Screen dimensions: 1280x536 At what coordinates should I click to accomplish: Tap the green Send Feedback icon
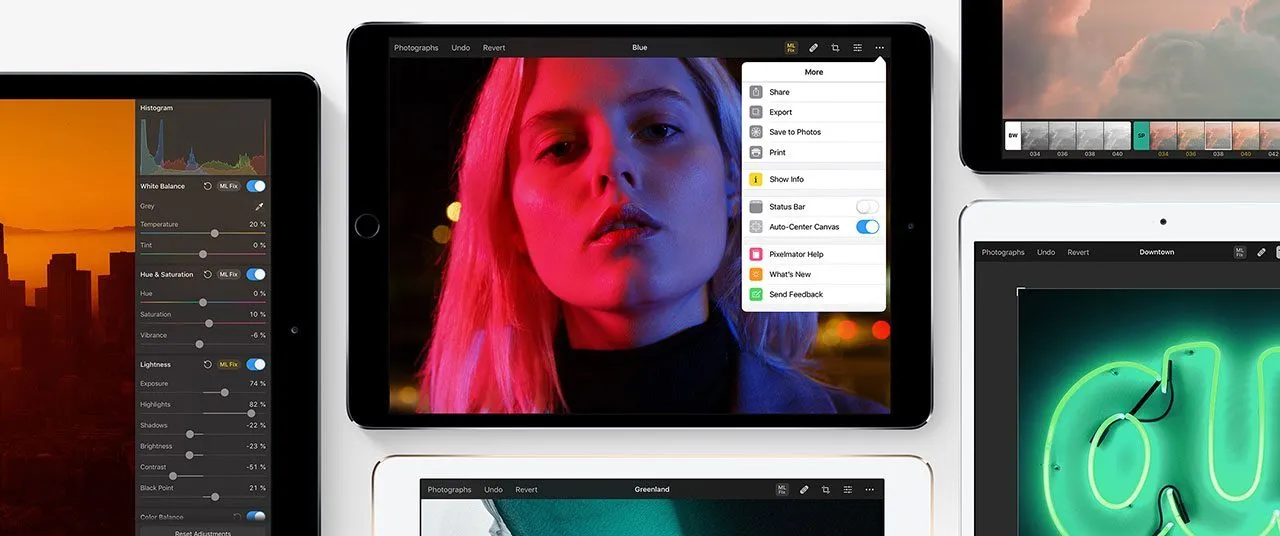[756, 294]
